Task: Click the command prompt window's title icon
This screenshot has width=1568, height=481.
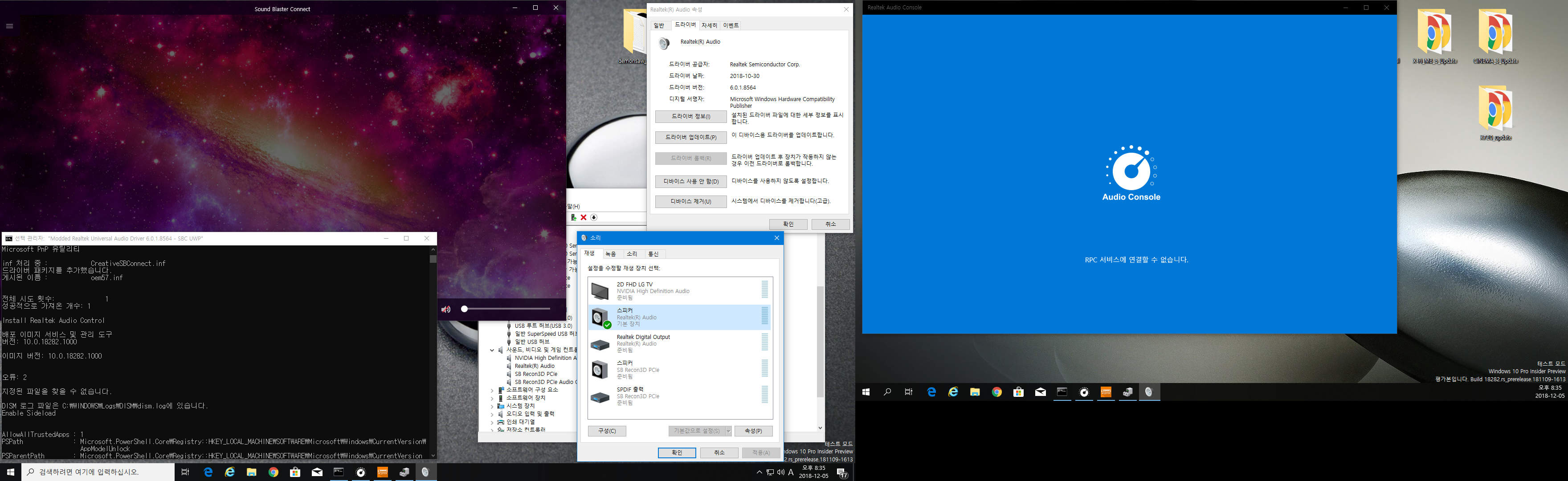Action: 8,239
